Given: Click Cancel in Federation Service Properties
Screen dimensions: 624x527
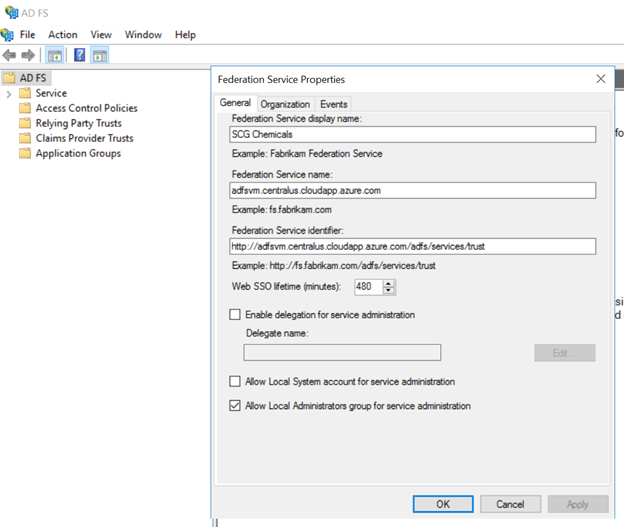Looking at the screenshot, I should click(510, 504).
